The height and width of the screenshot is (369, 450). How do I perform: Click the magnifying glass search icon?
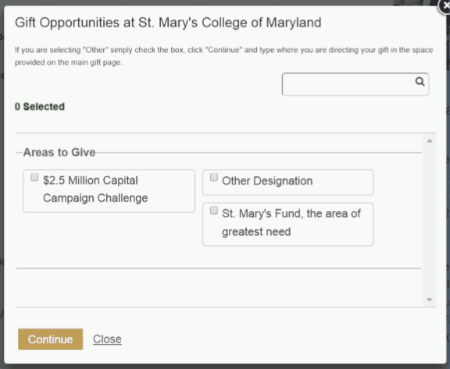(420, 81)
